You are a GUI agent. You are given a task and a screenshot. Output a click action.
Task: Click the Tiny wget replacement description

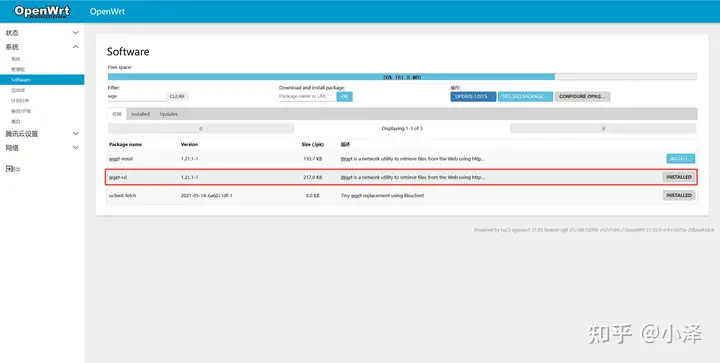tap(382, 195)
